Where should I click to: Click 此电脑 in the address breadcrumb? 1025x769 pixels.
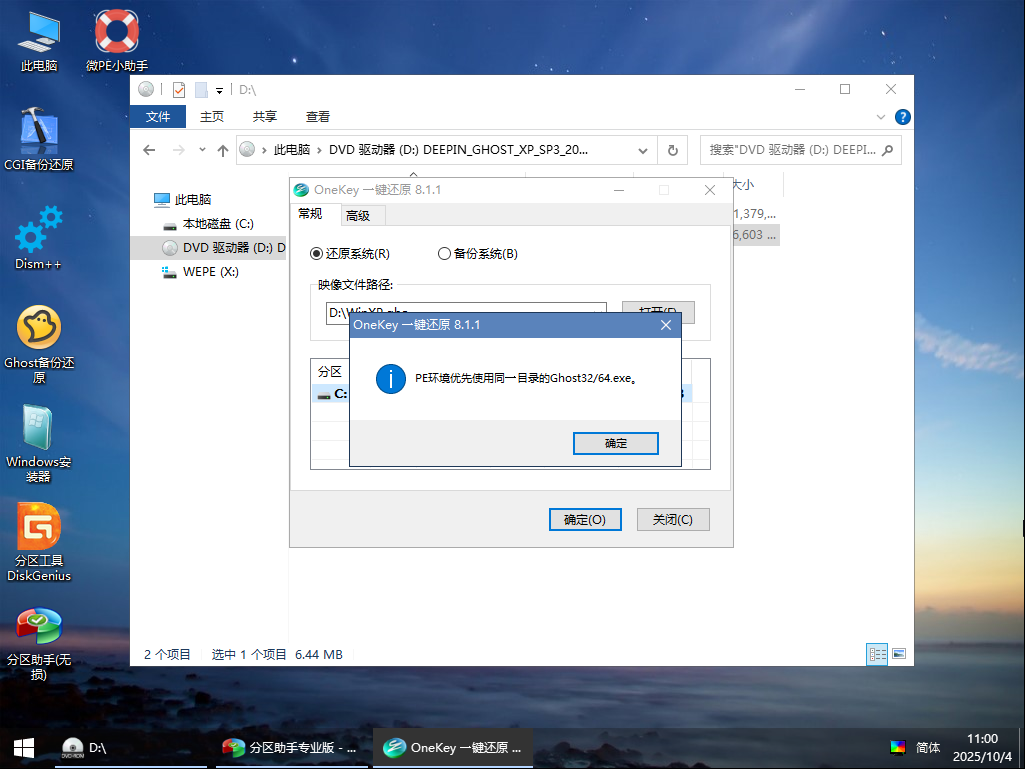pos(292,150)
